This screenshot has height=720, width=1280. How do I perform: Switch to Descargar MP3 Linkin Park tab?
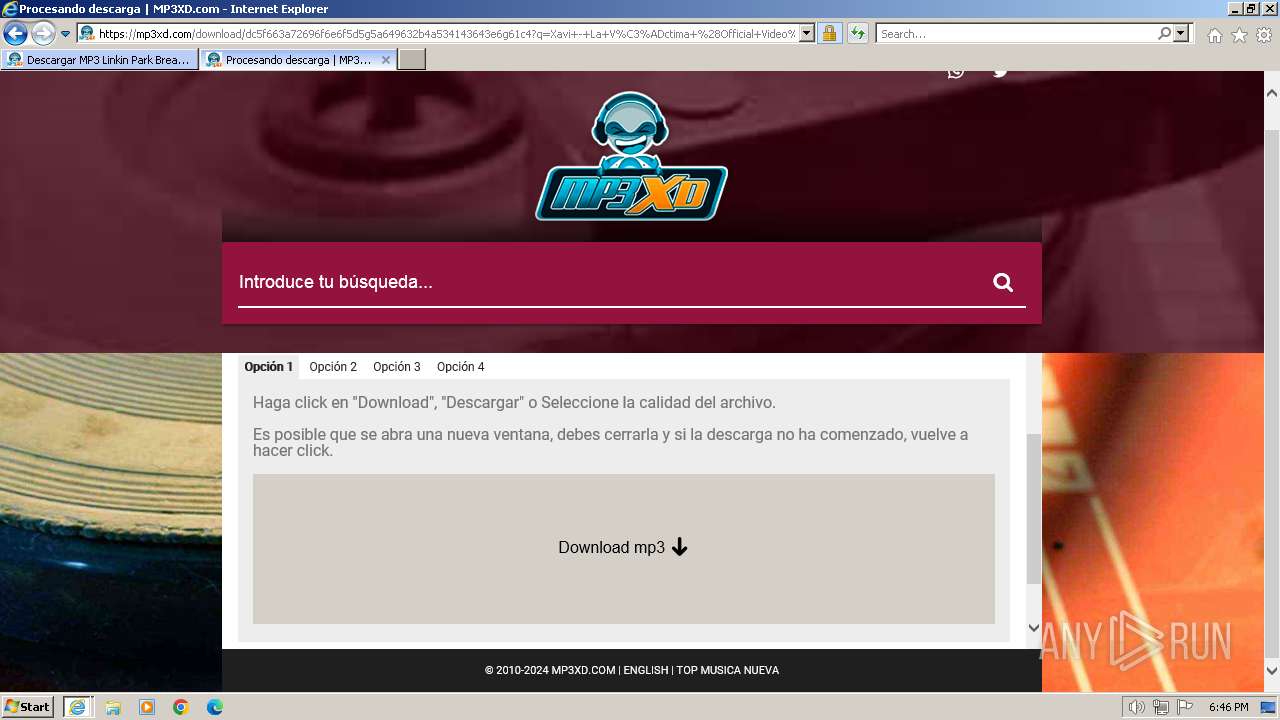tap(99, 60)
